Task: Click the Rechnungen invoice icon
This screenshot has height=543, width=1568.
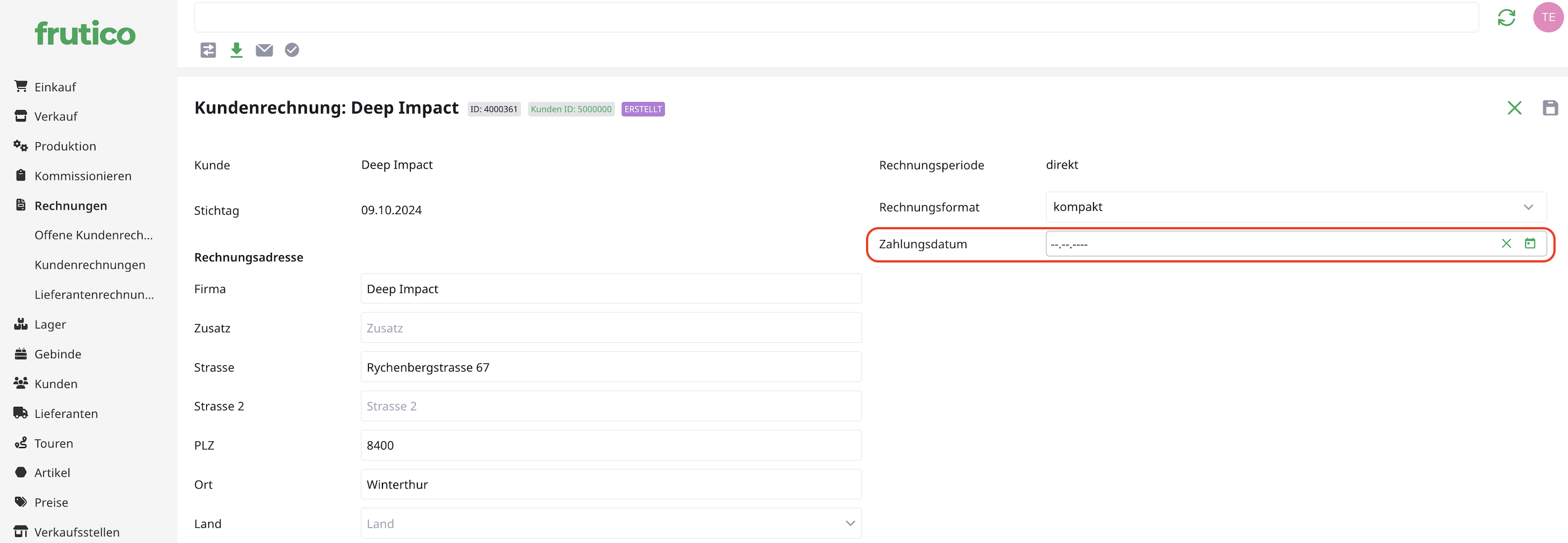Action: point(21,205)
